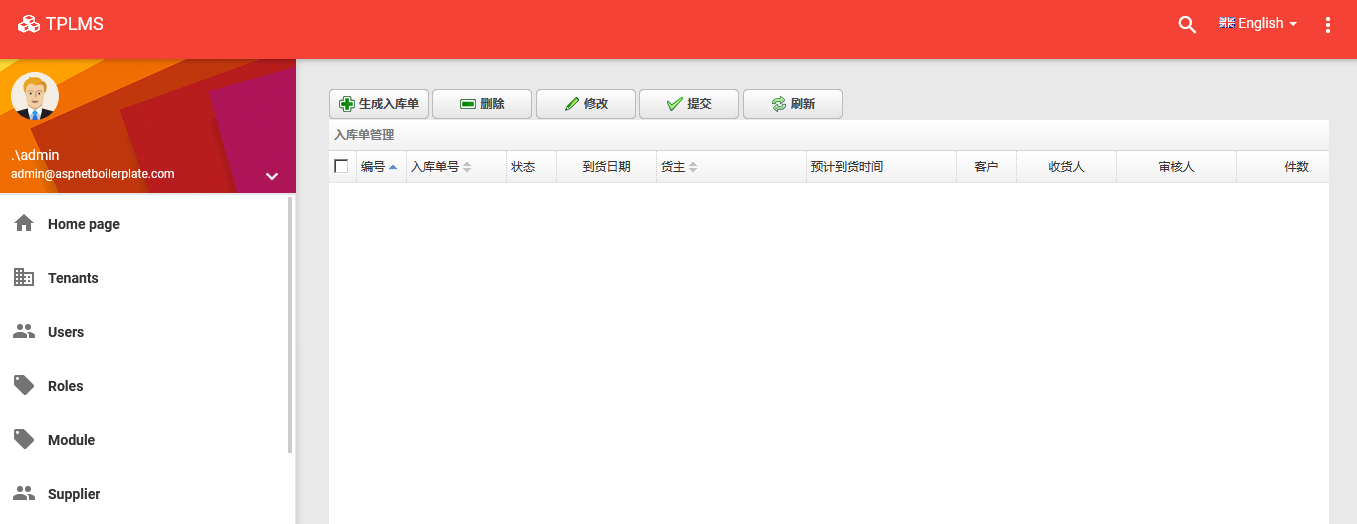Open the Roles menu item
This screenshot has width=1357, height=524.
point(144,386)
